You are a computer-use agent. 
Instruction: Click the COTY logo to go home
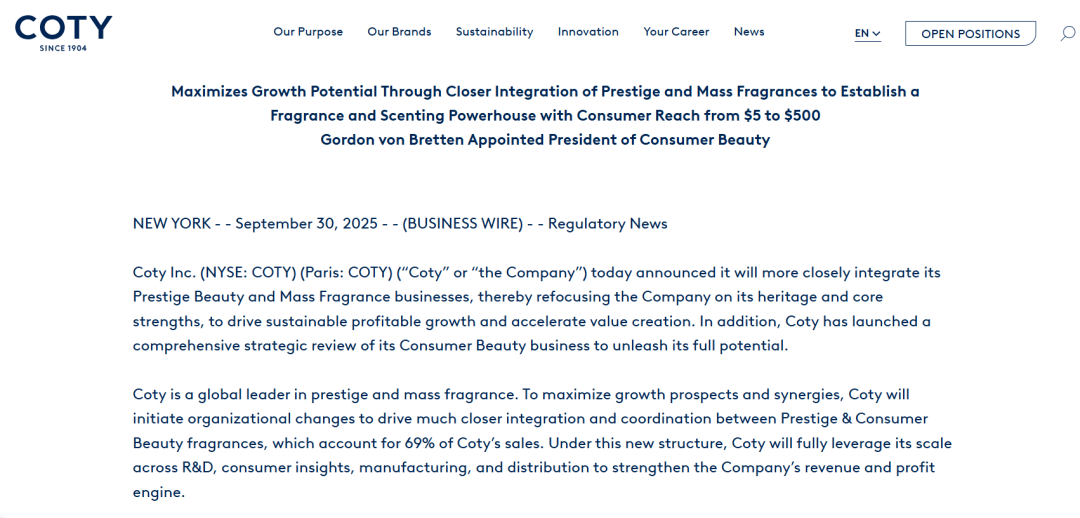(x=63, y=32)
